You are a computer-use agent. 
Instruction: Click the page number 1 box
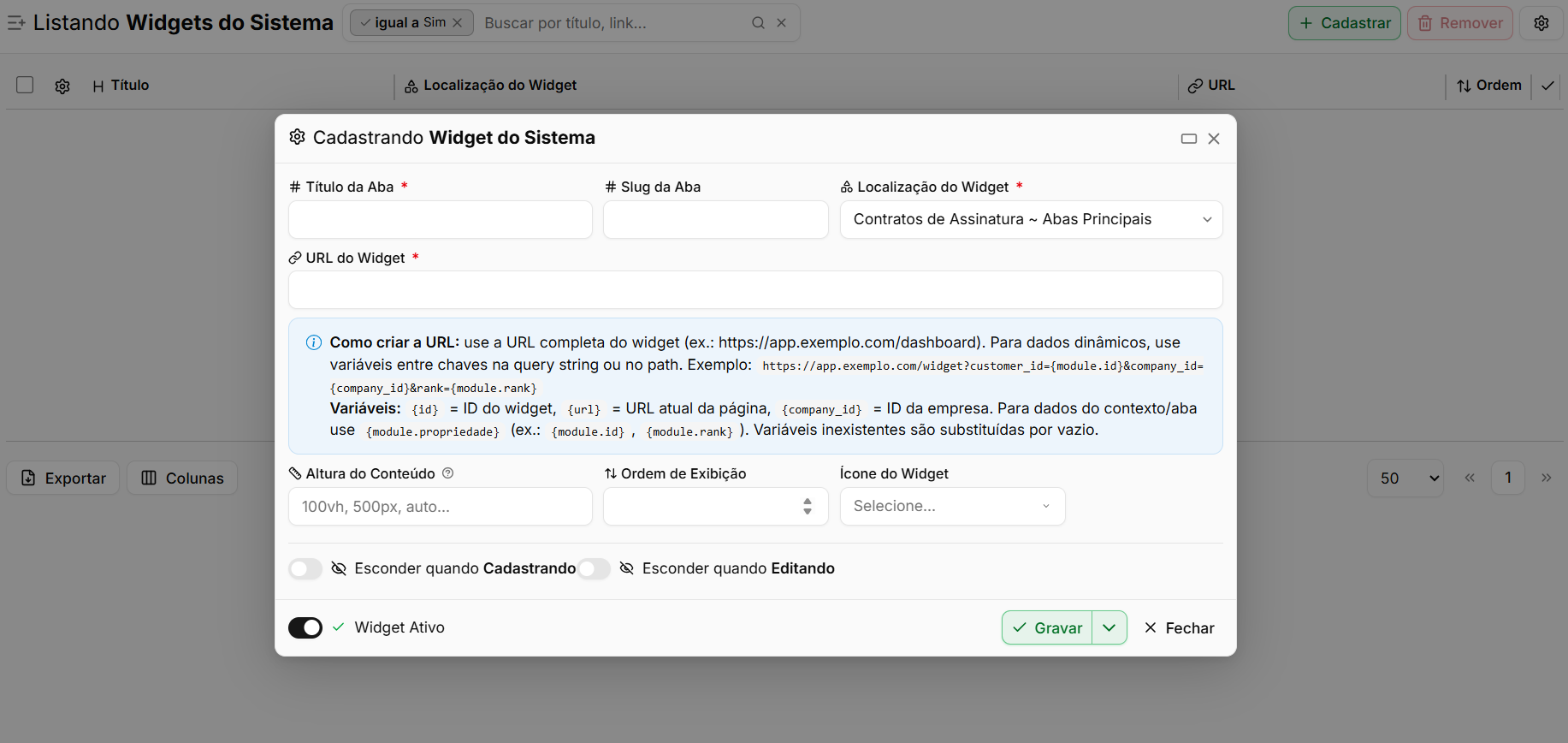click(x=1508, y=478)
